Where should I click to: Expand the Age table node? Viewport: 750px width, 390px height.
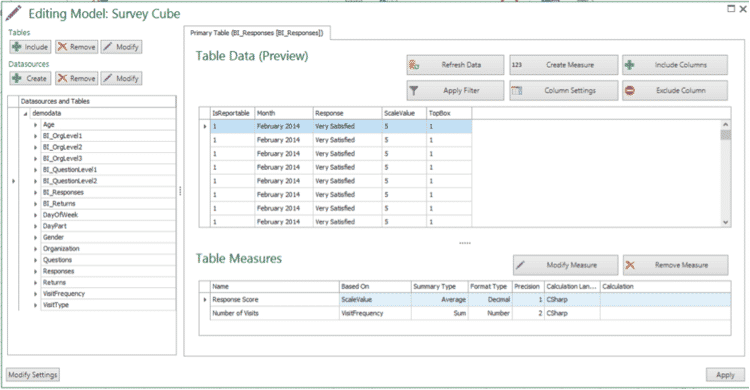coord(35,125)
